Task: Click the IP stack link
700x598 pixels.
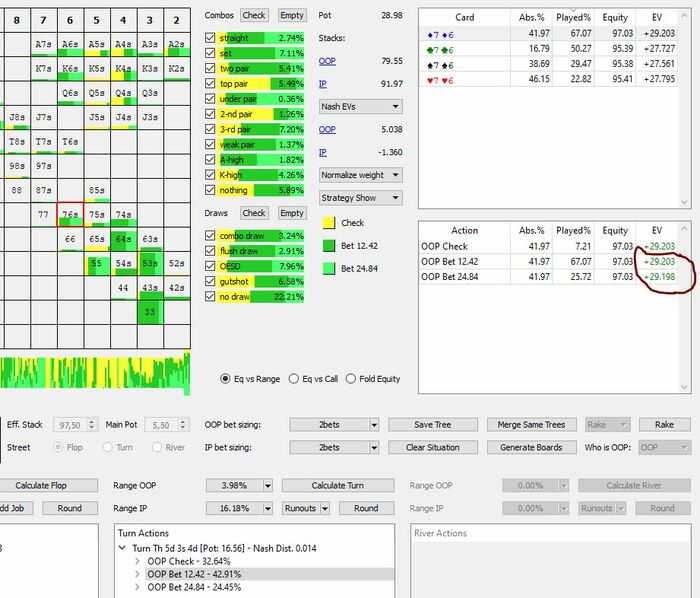Action: [x=322, y=84]
